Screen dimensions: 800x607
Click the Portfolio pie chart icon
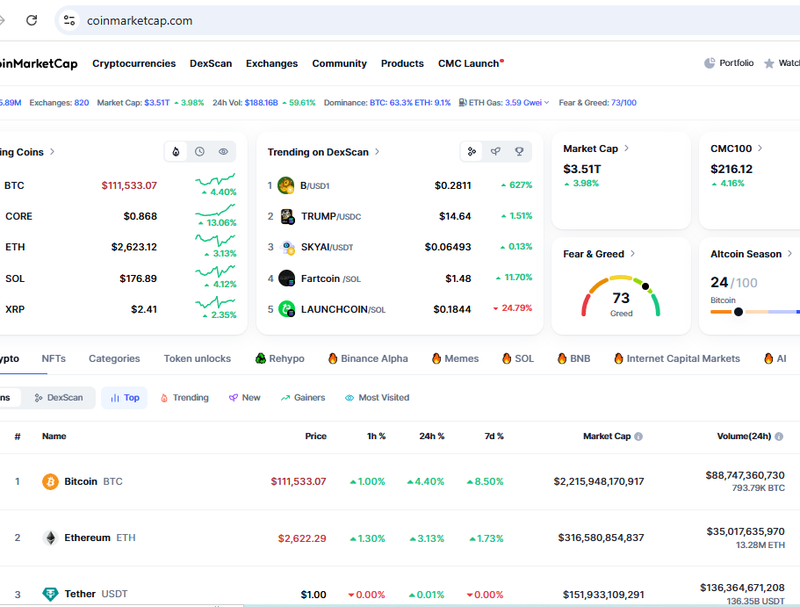point(709,63)
